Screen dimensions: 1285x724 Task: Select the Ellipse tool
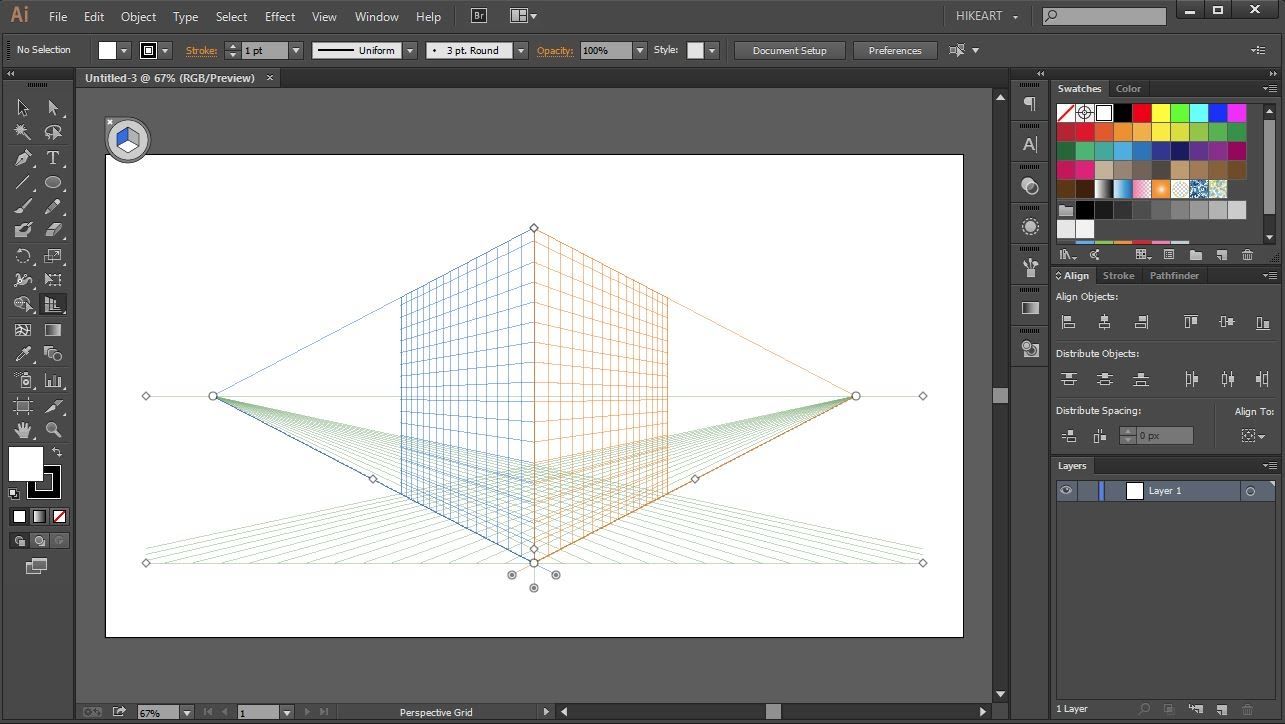53,183
